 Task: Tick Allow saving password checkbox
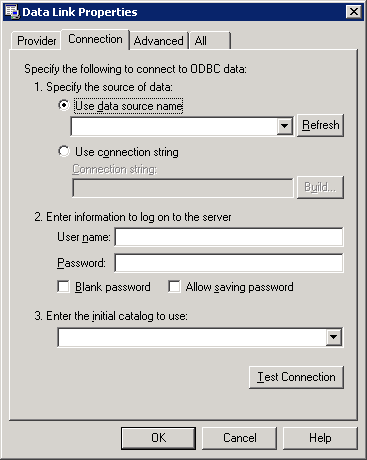pos(174,287)
